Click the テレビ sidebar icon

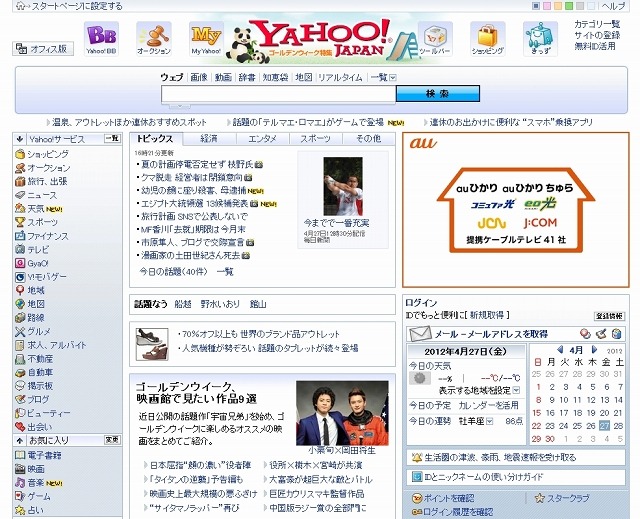(x=20, y=249)
